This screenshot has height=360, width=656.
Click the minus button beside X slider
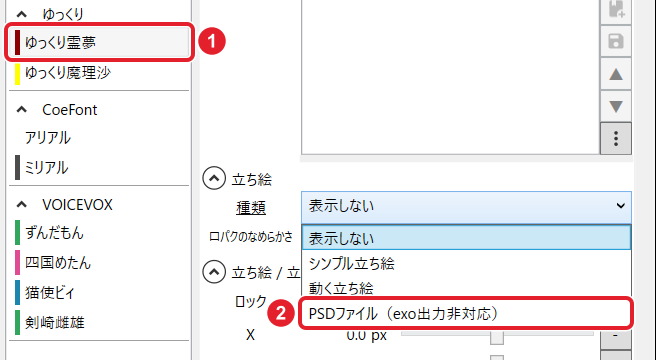click(x=616, y=338)
